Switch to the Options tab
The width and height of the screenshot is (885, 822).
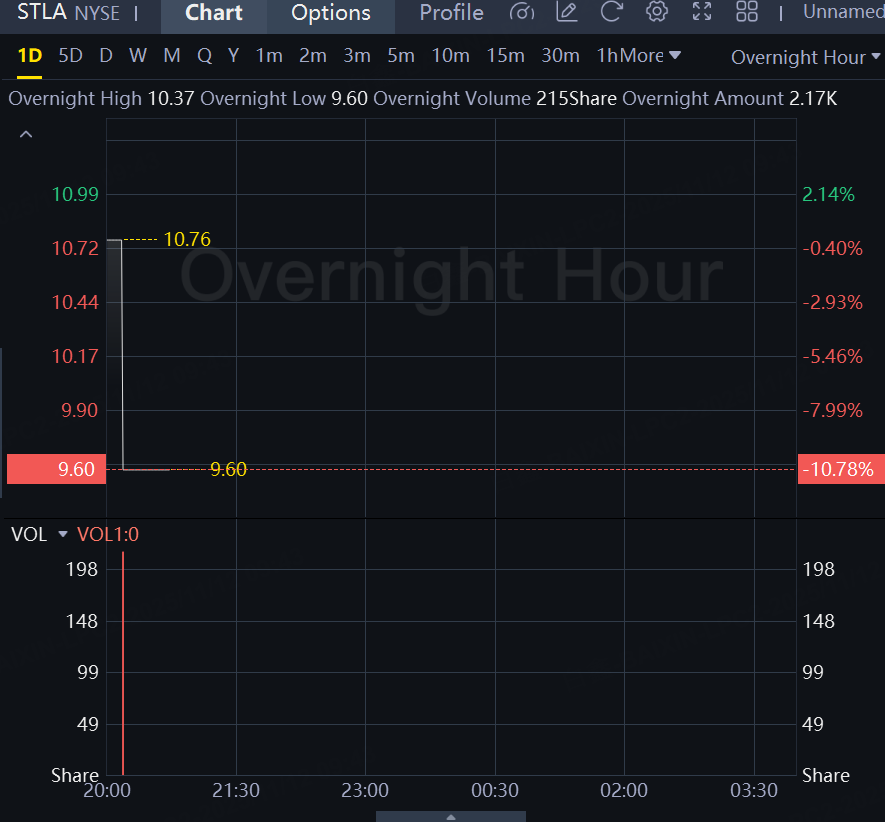coord(331,13)
